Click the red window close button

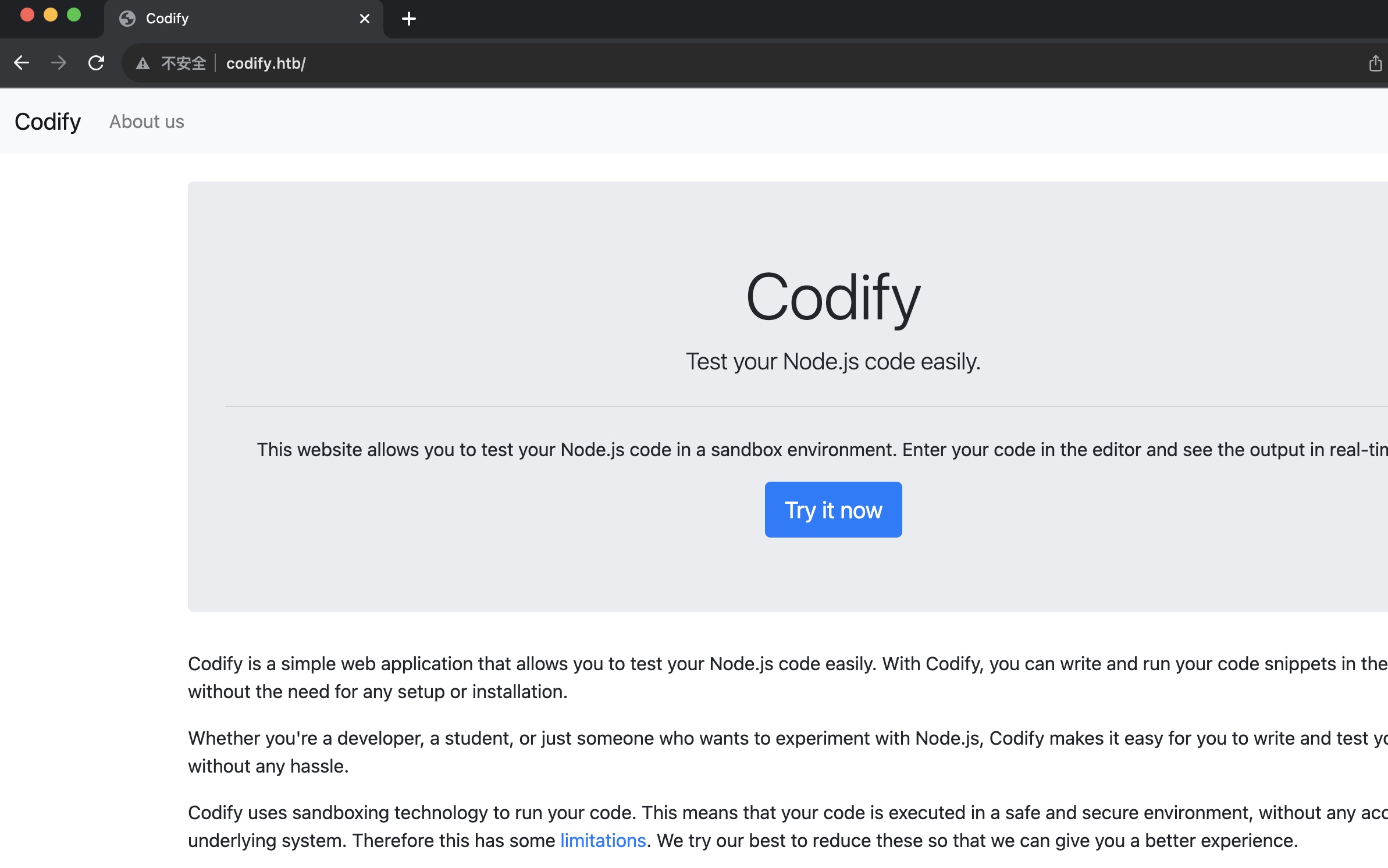(27, 15)
